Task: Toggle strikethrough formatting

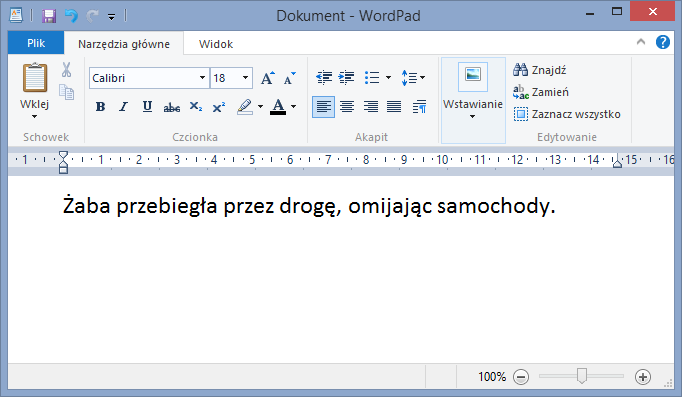Action: (171, 107)
